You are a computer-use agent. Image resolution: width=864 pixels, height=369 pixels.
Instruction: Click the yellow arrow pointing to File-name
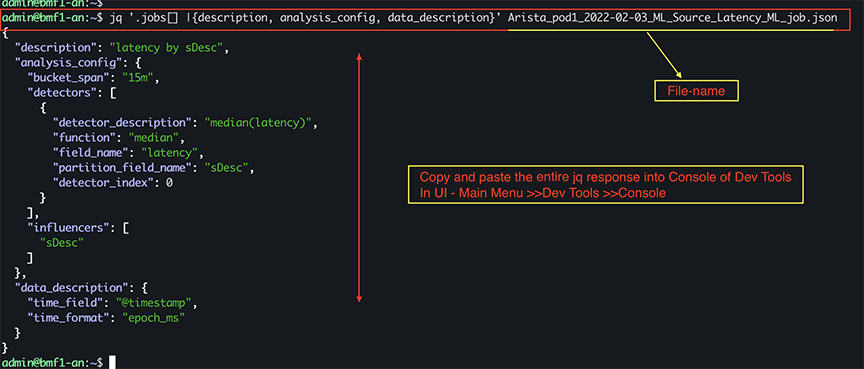coord(665,55)
